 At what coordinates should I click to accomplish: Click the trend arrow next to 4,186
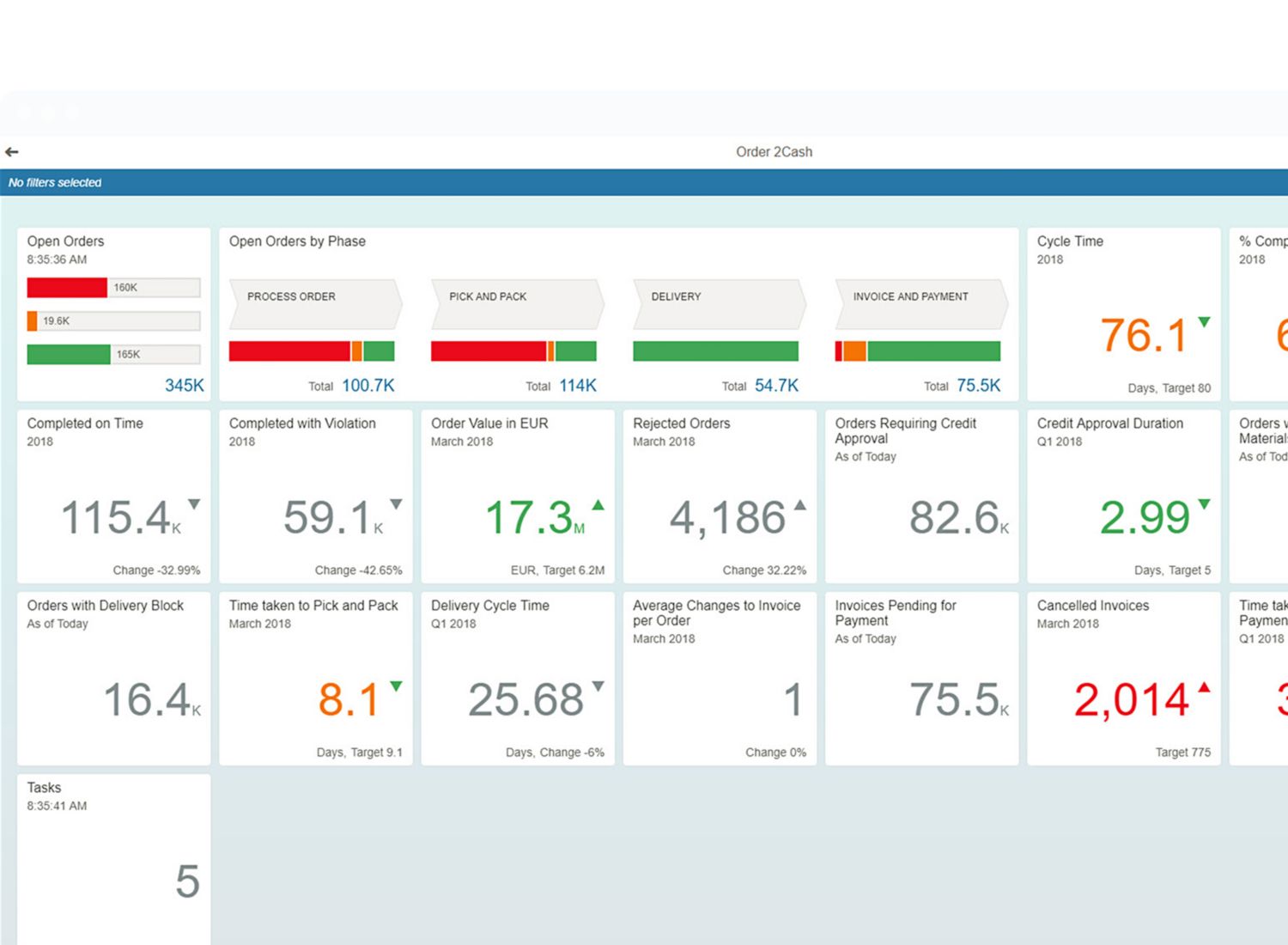[799, 505]
